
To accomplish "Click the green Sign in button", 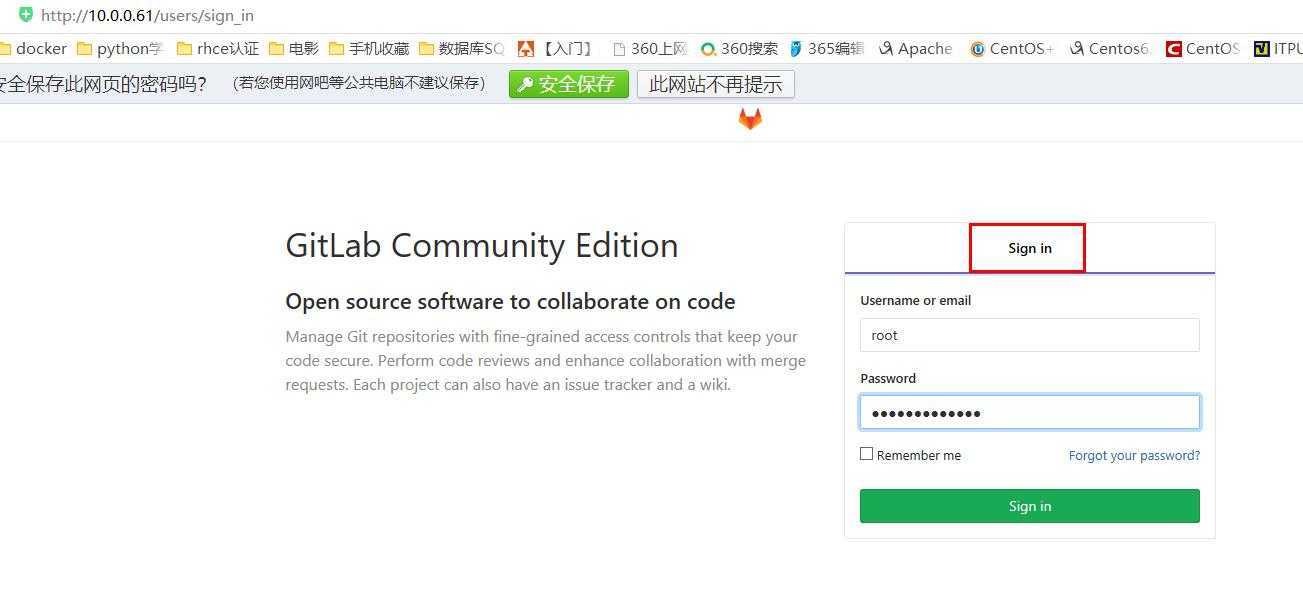I will click(x=1029, y=506).
